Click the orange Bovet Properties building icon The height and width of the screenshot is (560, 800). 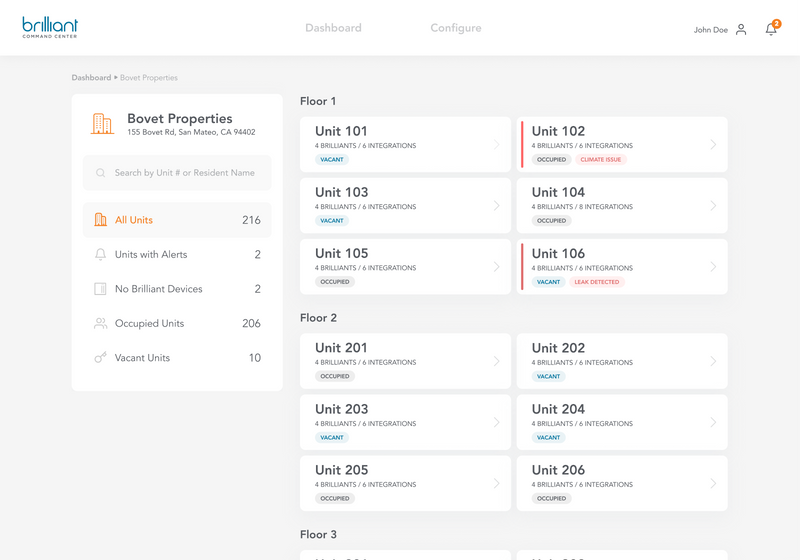point(102,124)
